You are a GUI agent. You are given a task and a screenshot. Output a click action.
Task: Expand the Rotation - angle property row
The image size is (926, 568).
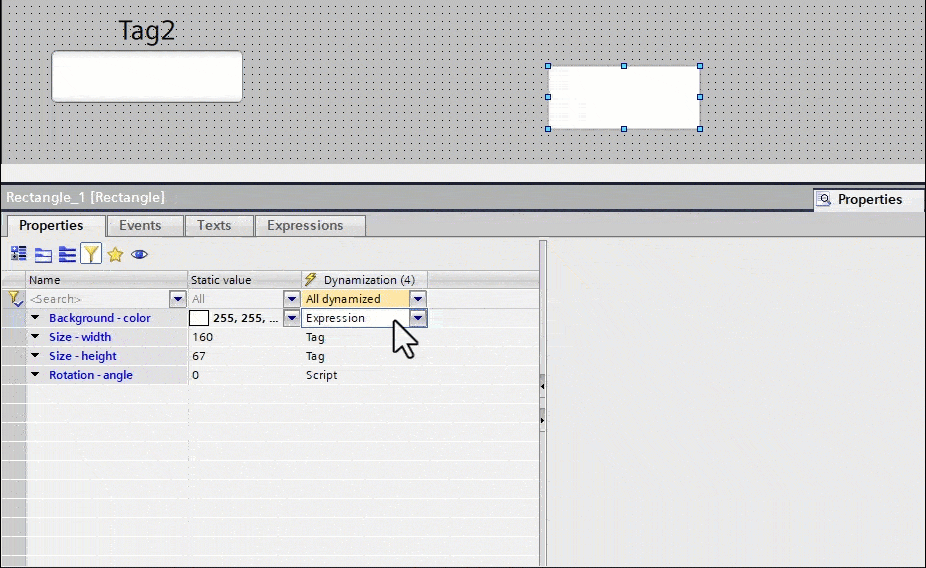(x=35, y=374)
